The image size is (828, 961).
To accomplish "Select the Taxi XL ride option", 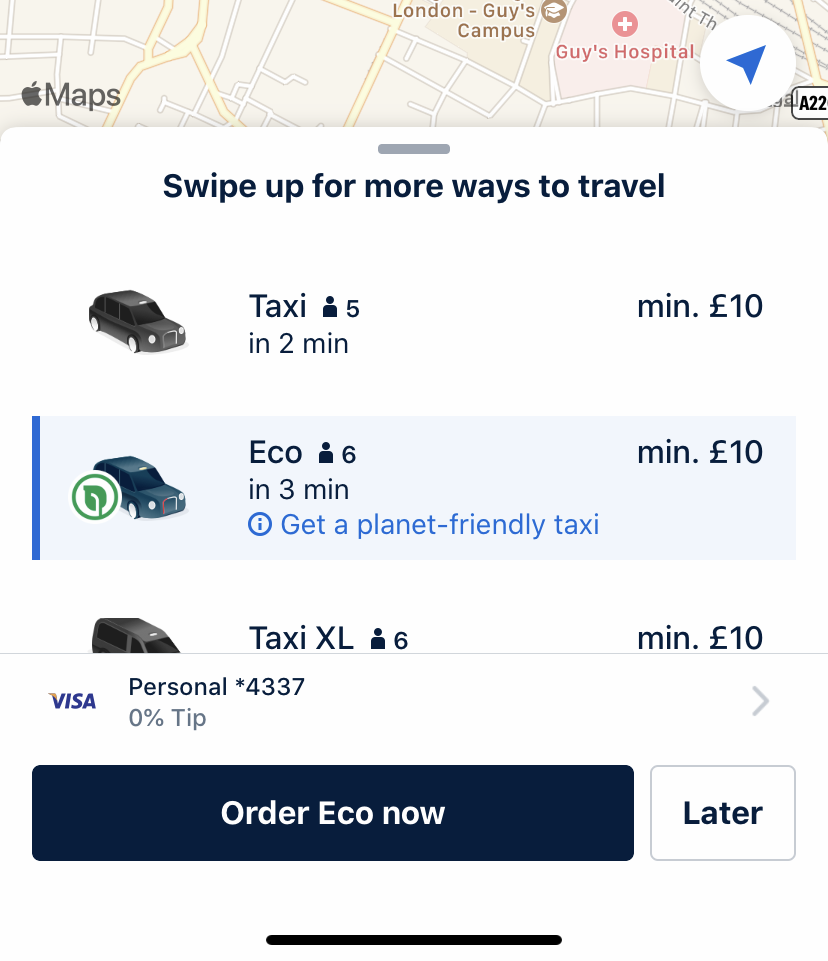I will click(x=414, y=636).
